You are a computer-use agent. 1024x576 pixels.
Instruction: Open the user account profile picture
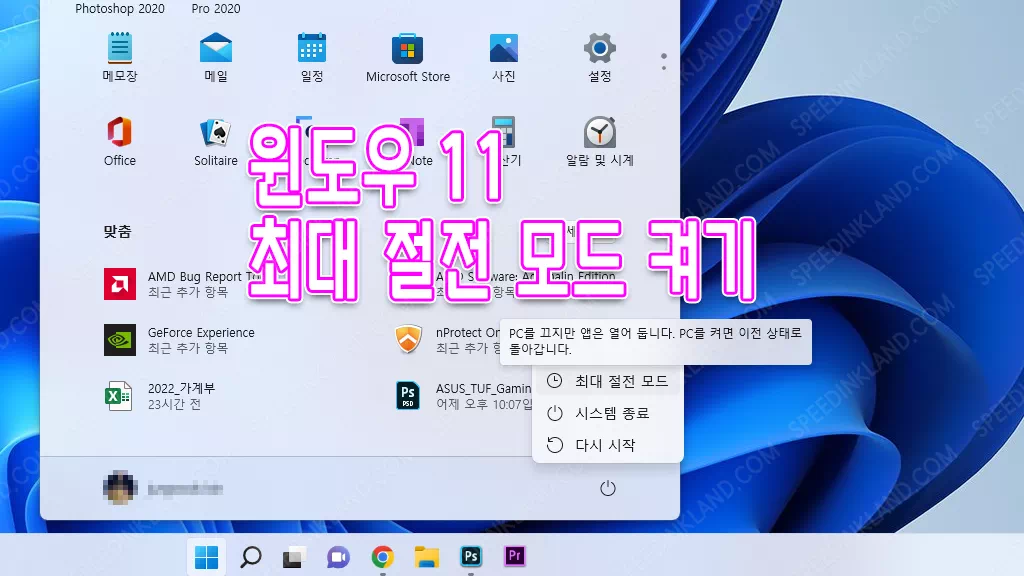coord(120,488)
